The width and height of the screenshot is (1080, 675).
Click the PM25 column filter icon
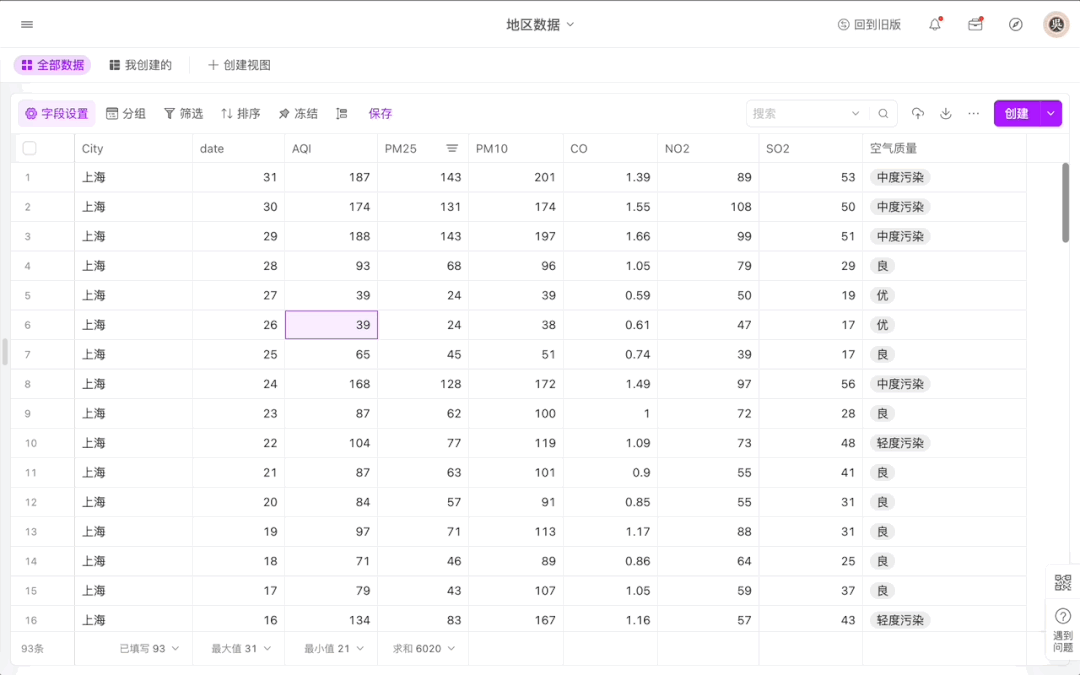point(452,148)
